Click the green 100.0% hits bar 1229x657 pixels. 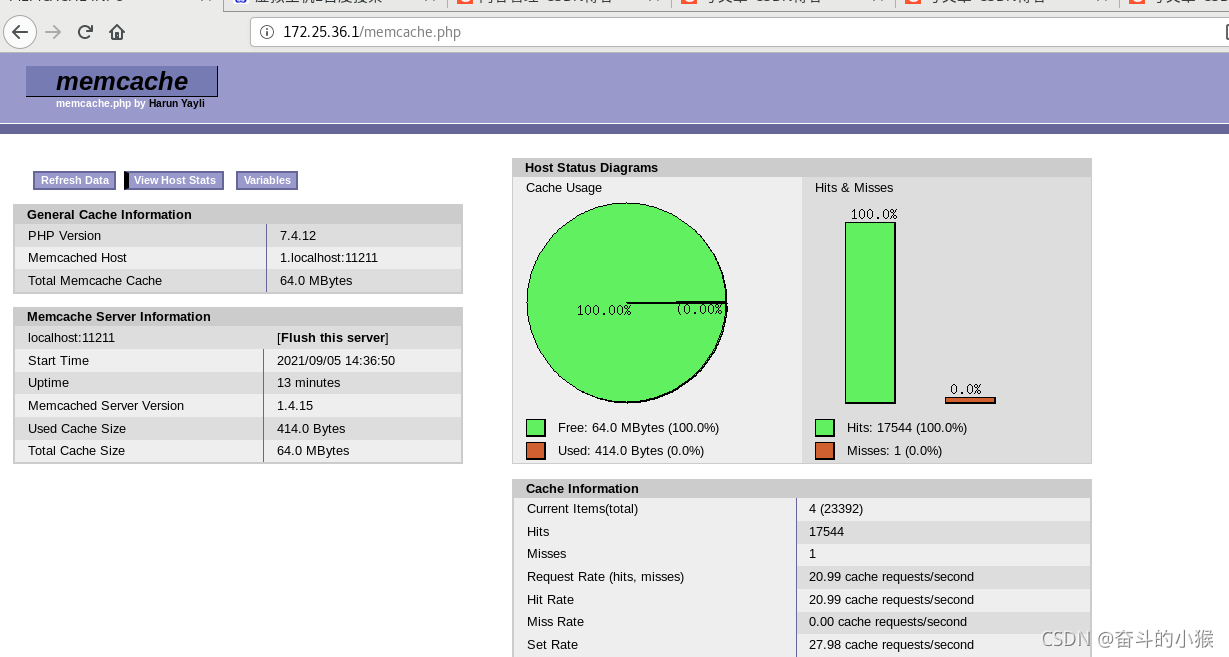click(x=870, y=312)
